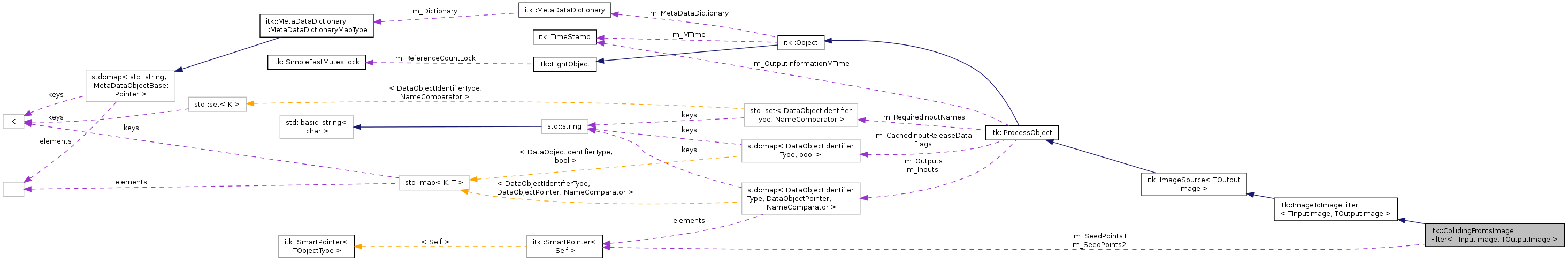Click the std::map< std::string, MetaDataObjectBase::Pointer > node
Viewport: 1568px width, 261px height.
pos(130,85)
